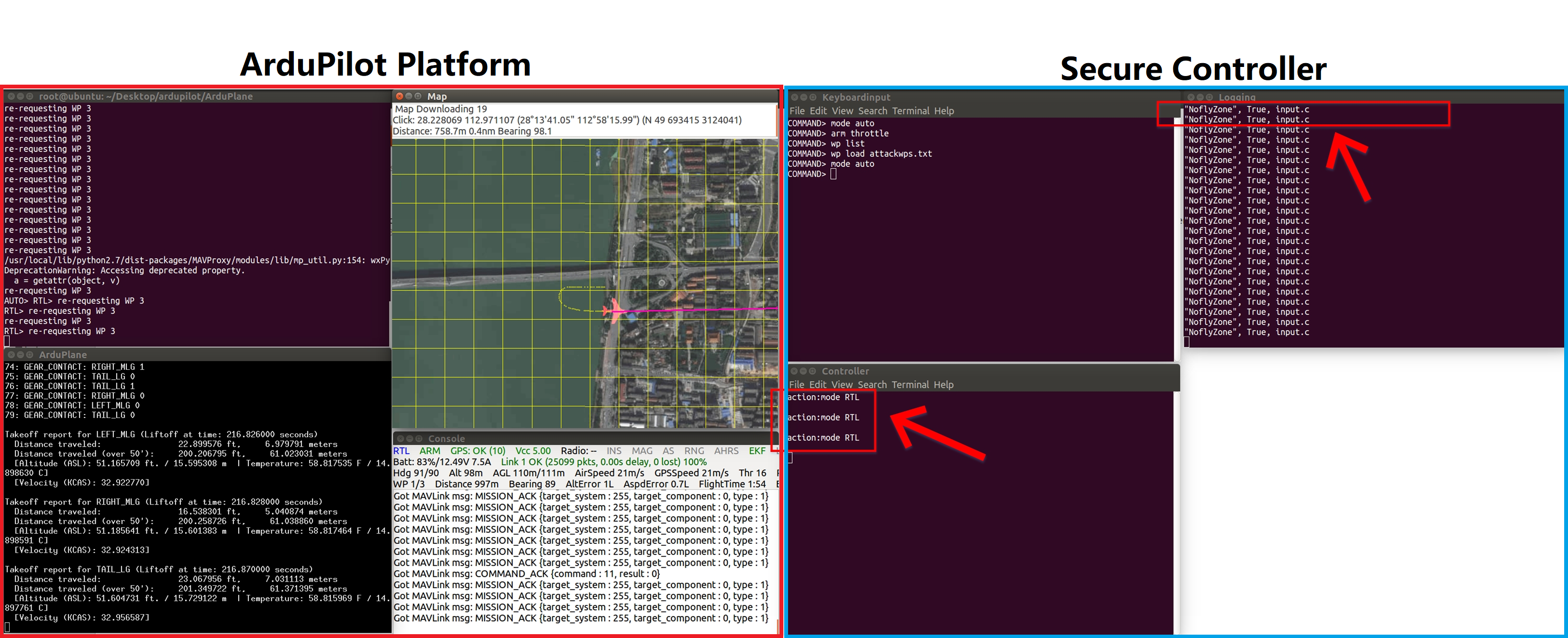Minimize the Map window

(x=409, y=96)
